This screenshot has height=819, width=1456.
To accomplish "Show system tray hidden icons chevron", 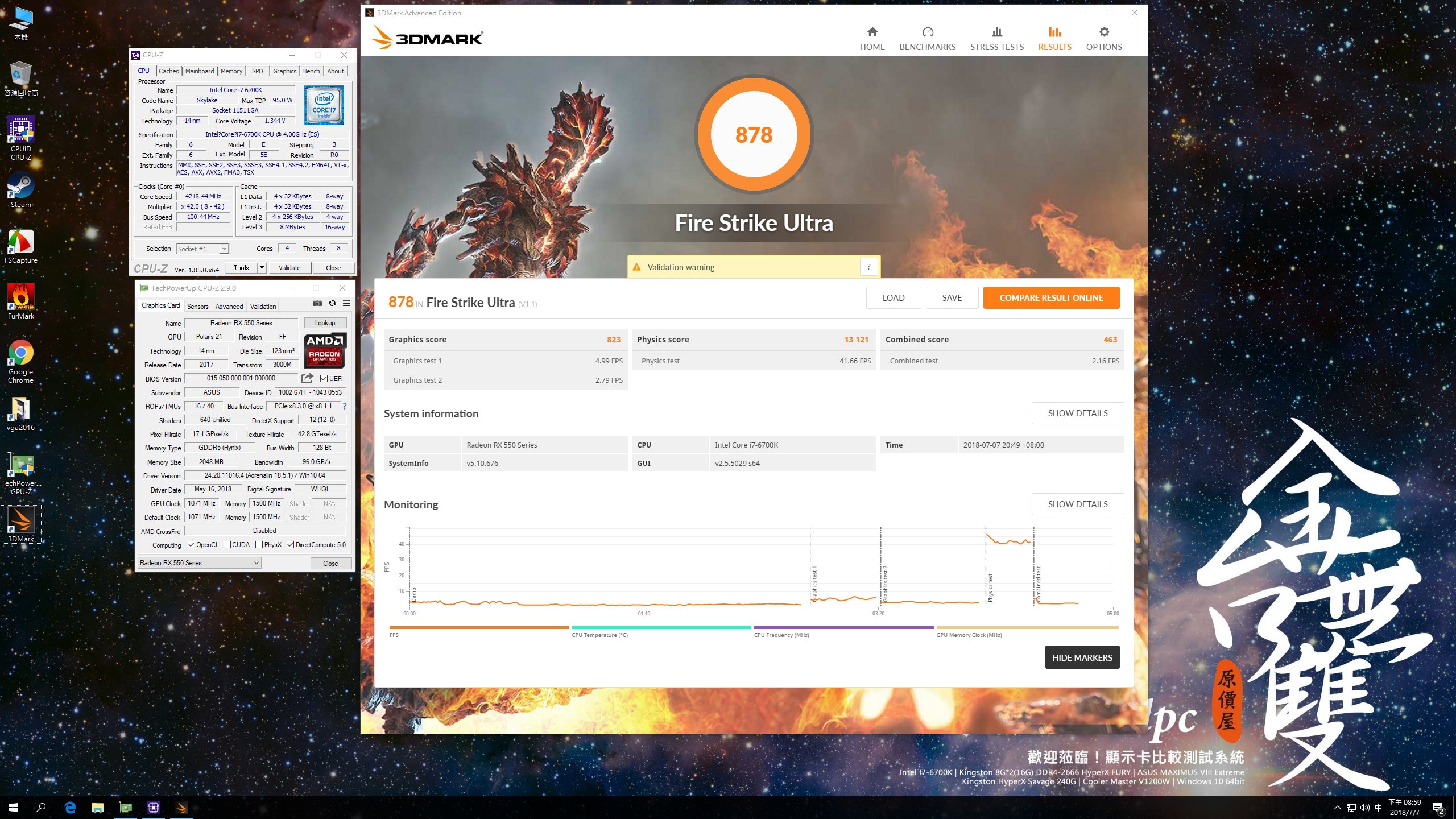I will [1337, 808].
